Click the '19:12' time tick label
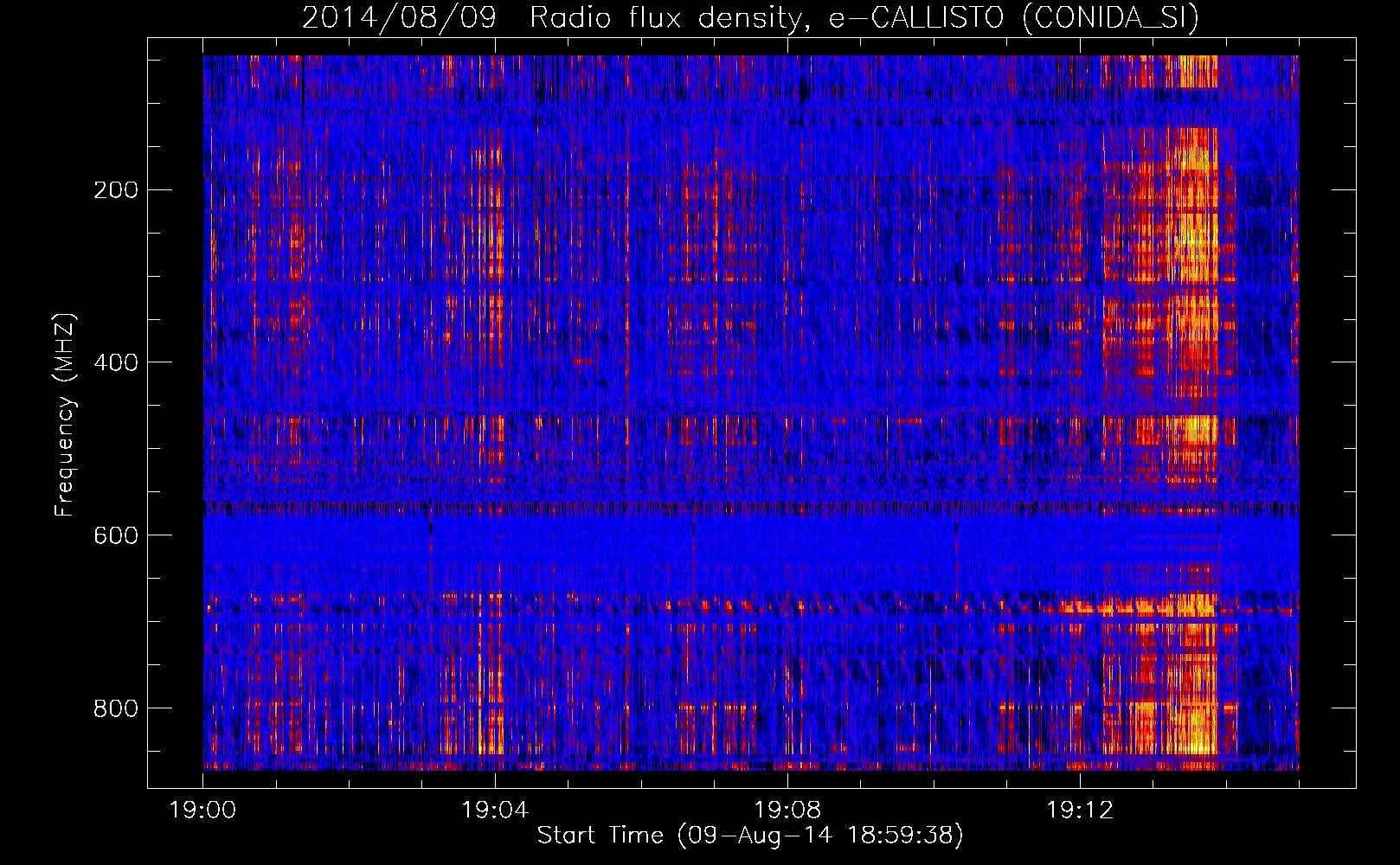Screen dimensions: 1400x865 click(x=1080, y=811)
